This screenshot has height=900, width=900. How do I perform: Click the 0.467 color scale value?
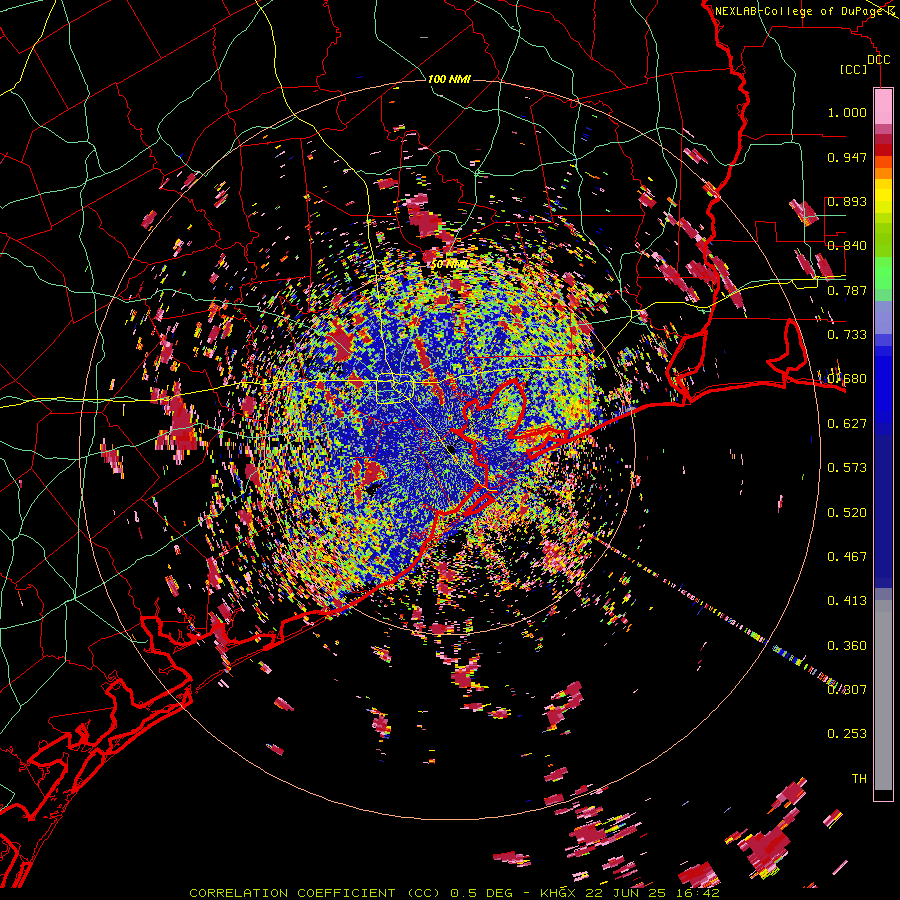click(x=847, y=557)
